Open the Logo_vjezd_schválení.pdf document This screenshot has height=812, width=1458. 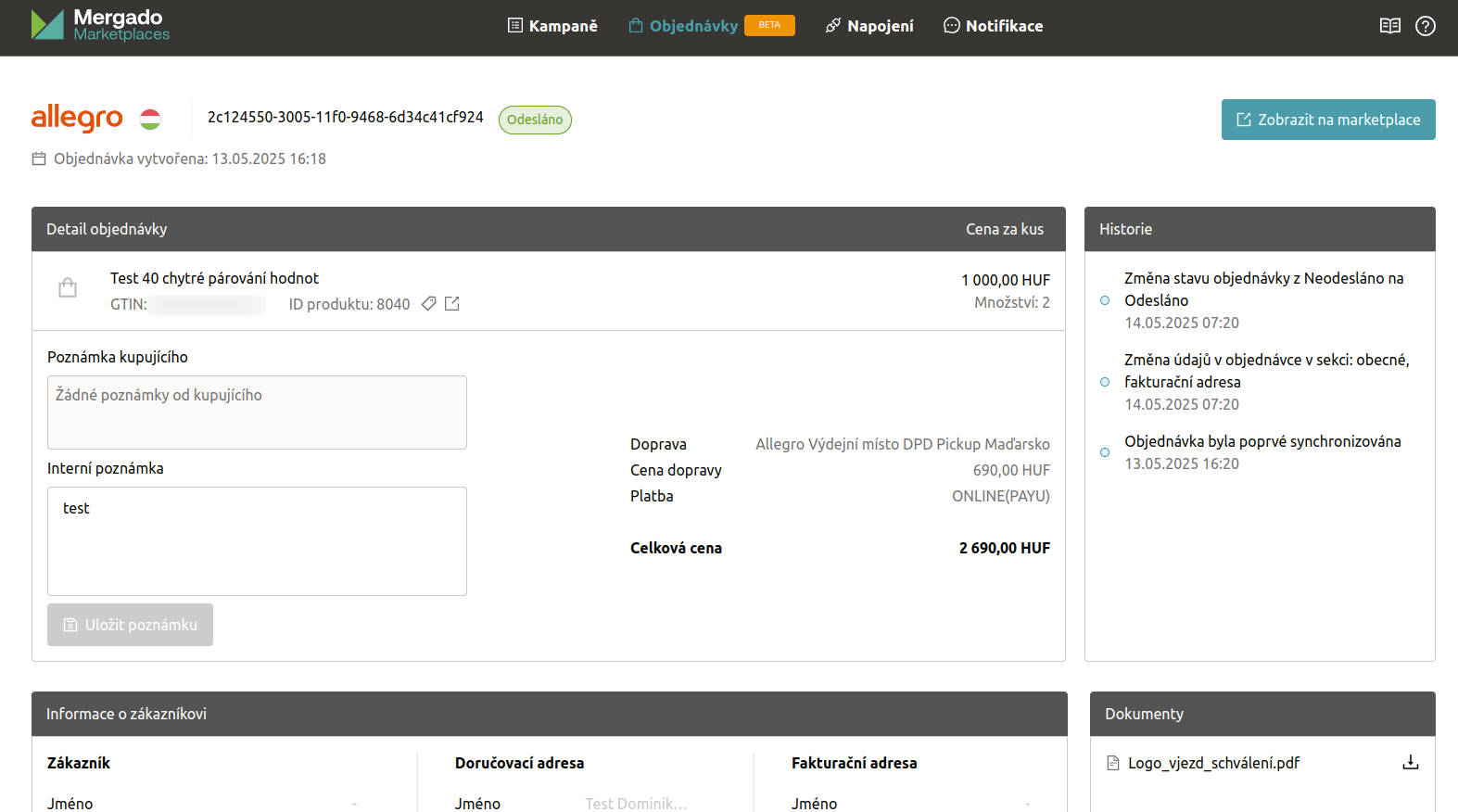pos(1212,763)
